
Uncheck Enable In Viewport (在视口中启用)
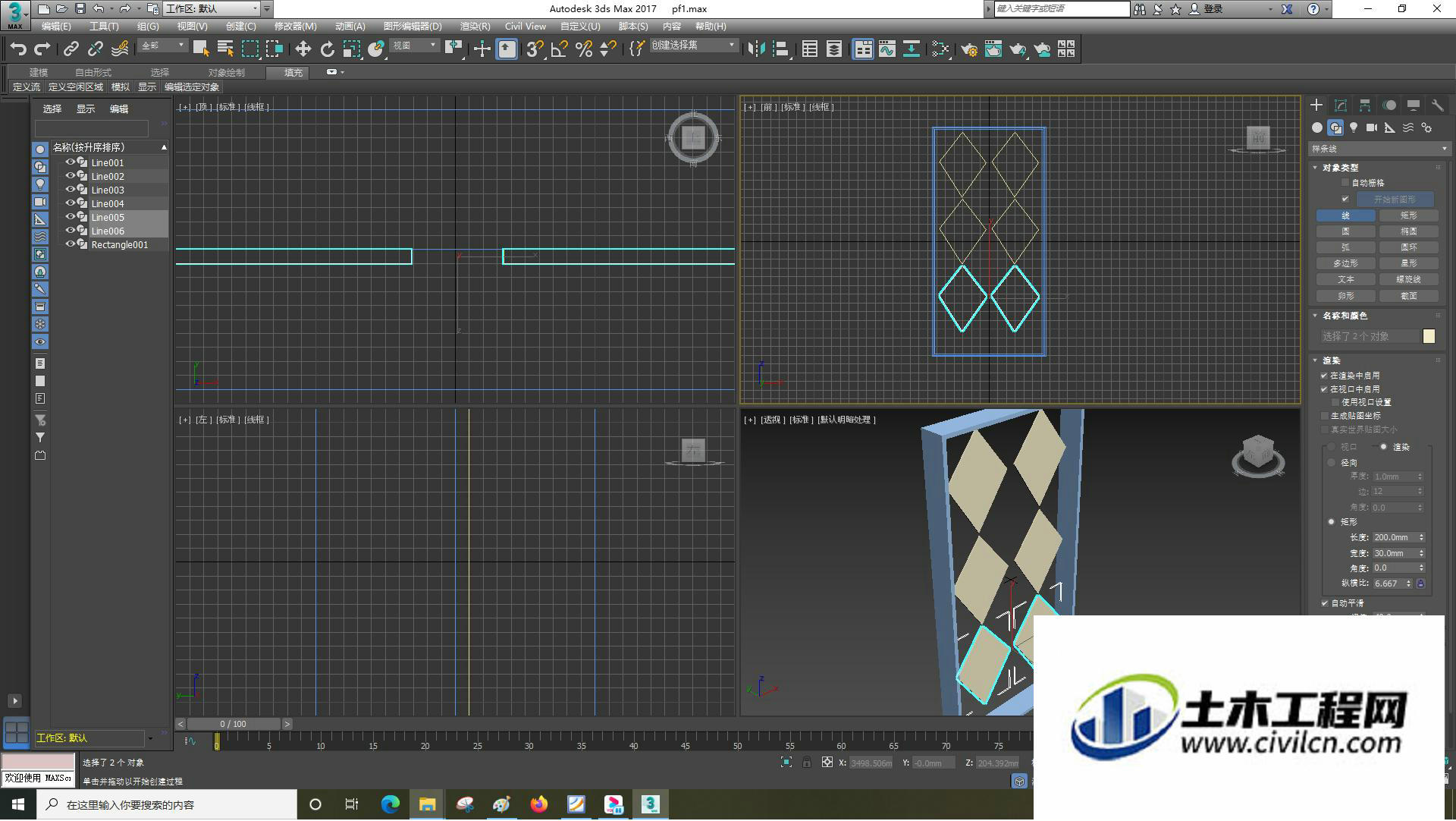tap(1325, 389)
